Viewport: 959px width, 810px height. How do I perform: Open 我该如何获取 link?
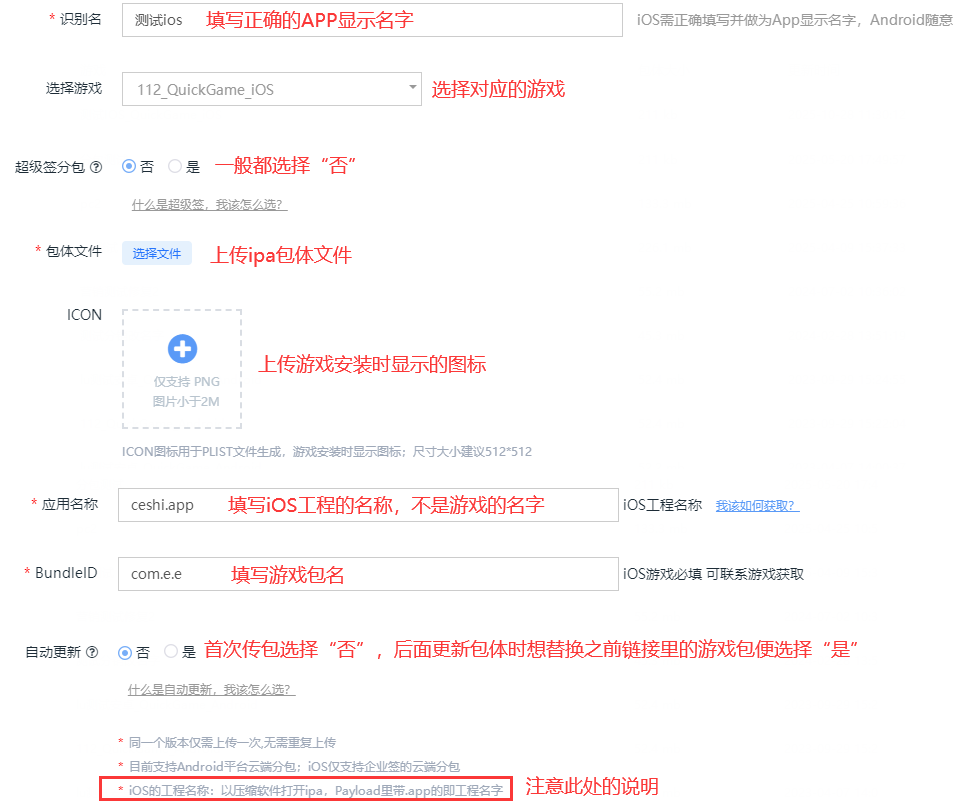tap(756, 505)
